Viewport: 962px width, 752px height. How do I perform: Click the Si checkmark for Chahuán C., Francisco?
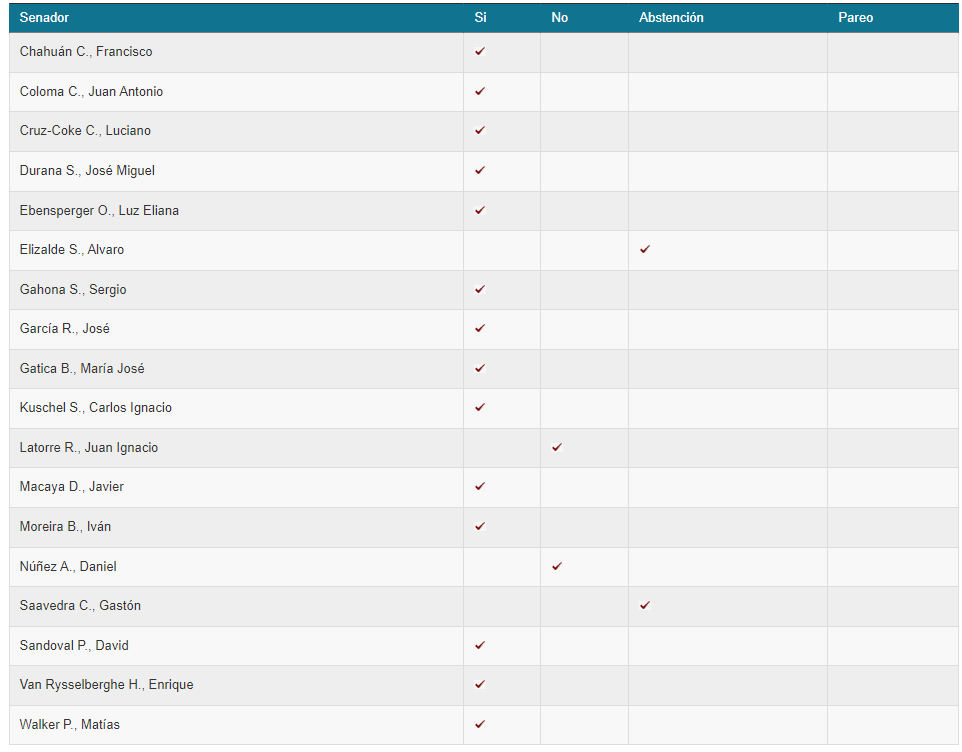click(x=480, y=51)
